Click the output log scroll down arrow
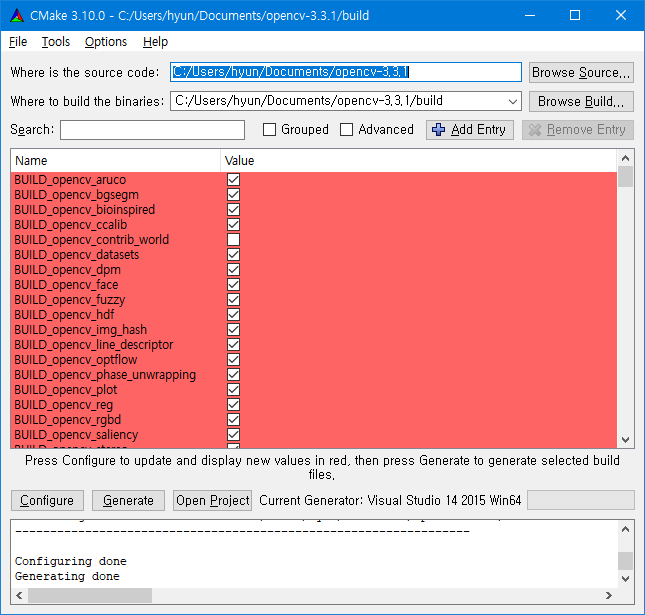The width and height of the screenshot is (645, 615). point(626,579)
